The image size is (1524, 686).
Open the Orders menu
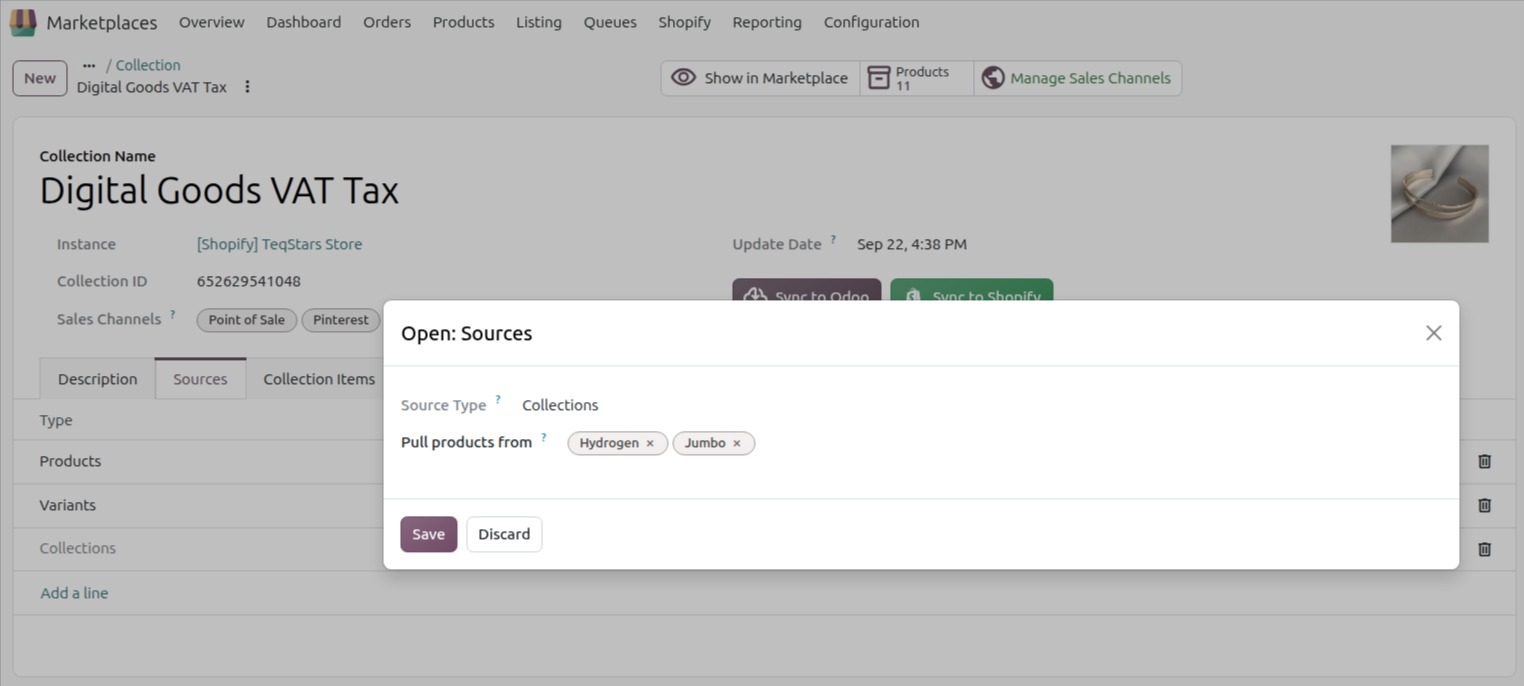(x=387, y=22)
